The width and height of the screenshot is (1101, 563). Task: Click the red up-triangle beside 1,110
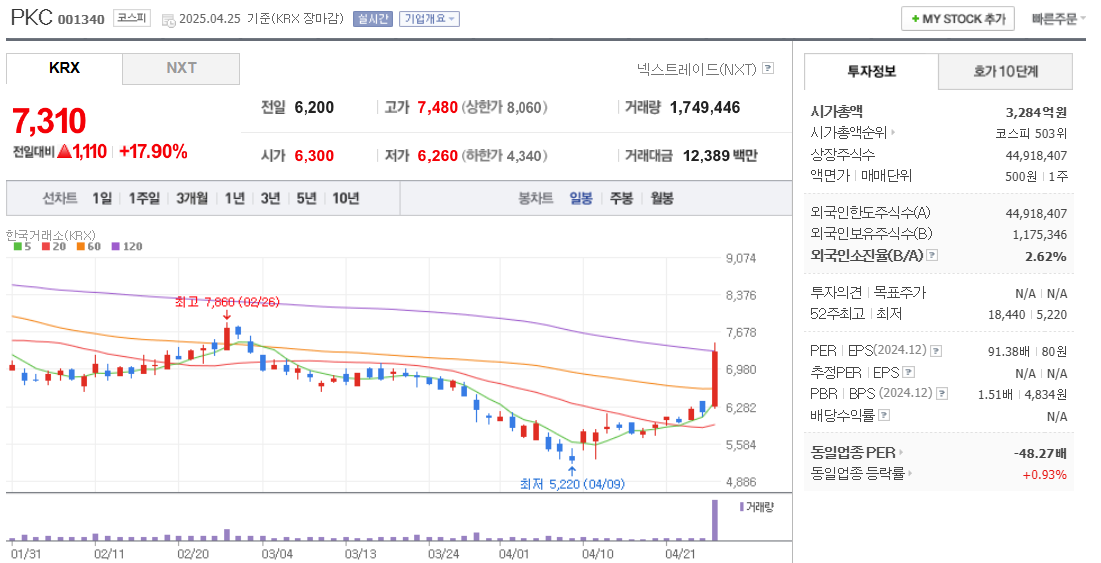[65, 151]
